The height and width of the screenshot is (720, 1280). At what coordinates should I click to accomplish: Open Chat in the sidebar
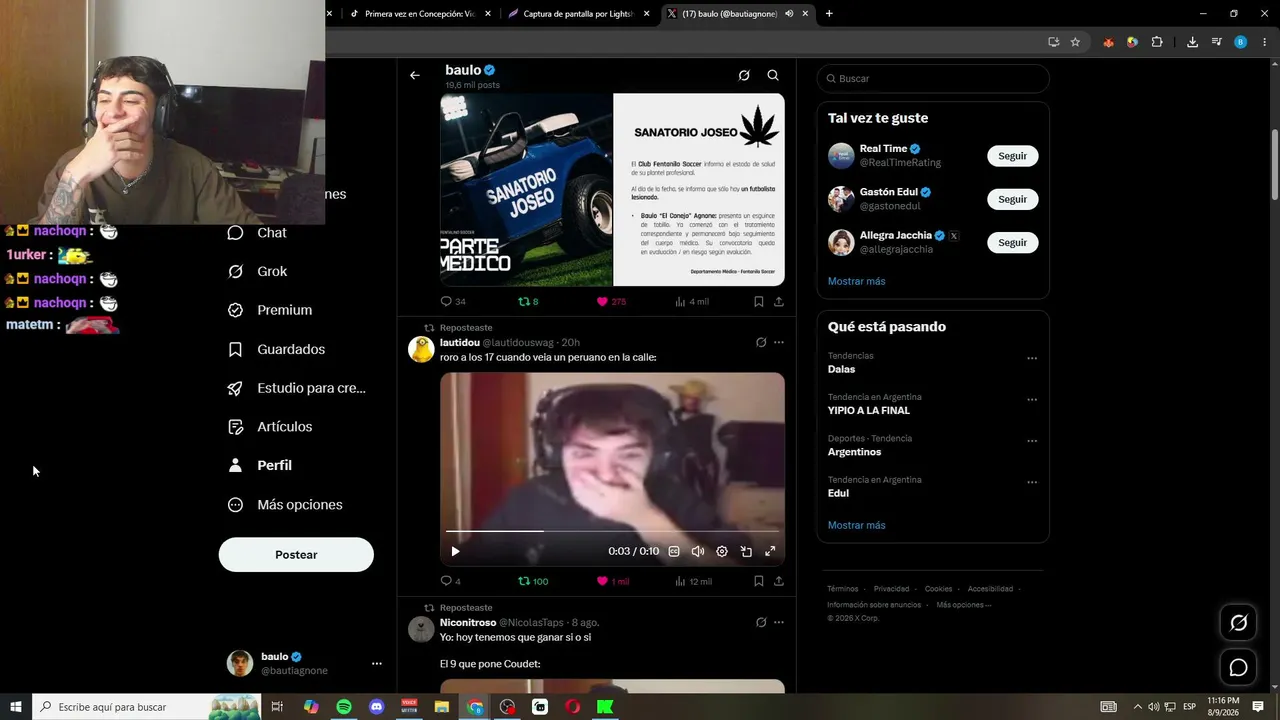(257, 233)
